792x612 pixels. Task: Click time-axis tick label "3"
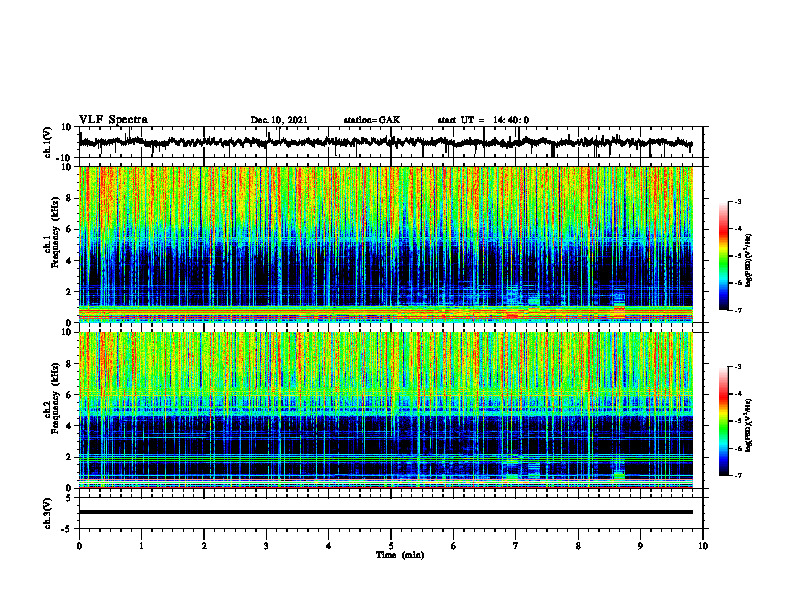[x=266, y=546]
